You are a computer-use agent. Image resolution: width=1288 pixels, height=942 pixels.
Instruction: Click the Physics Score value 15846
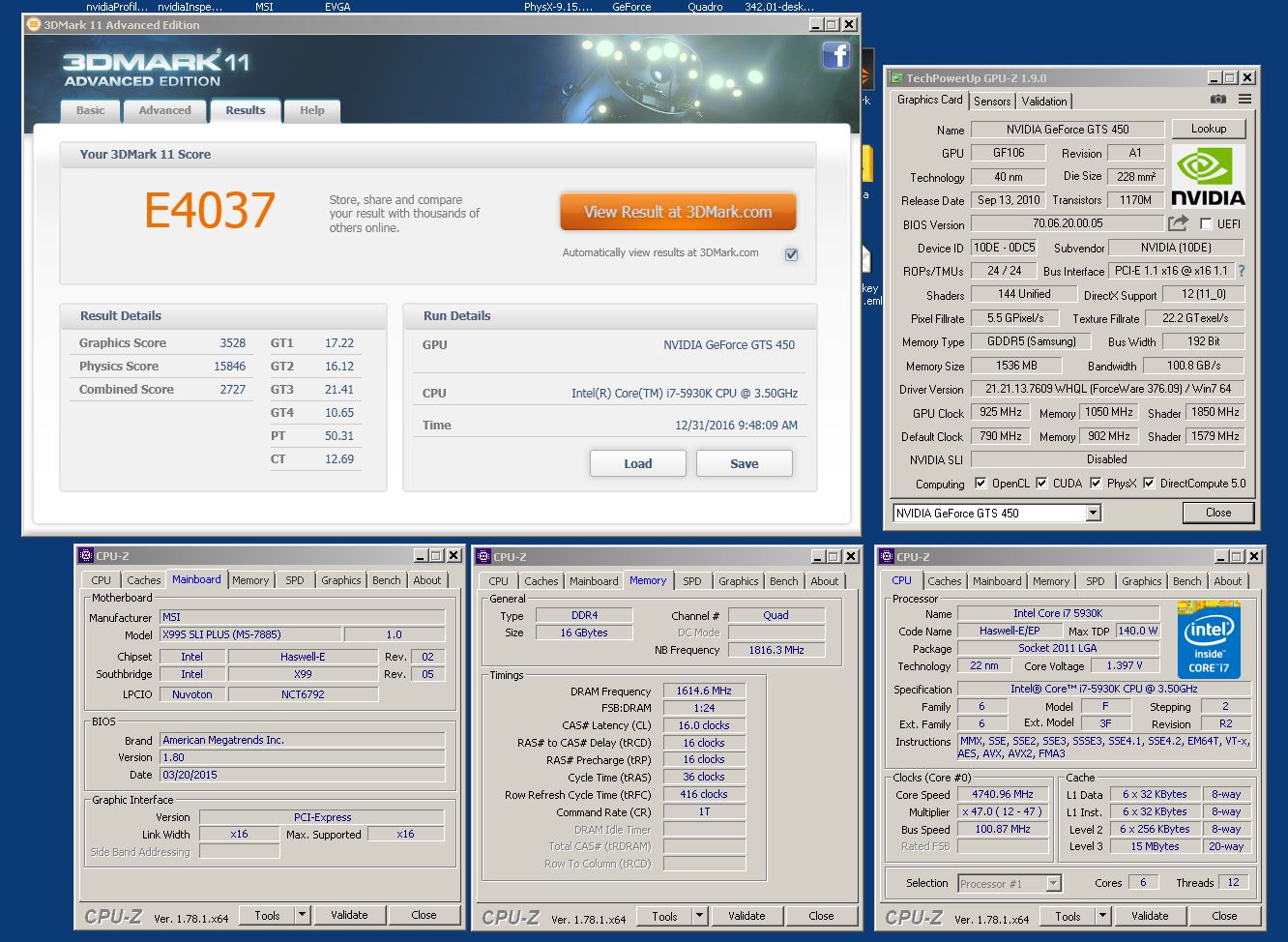pos(229,367)
